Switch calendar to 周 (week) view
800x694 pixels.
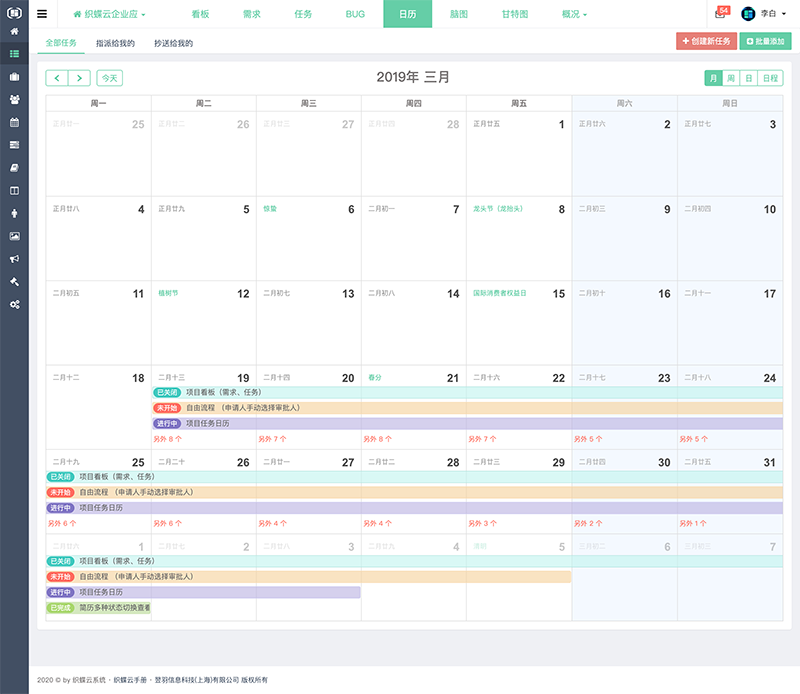tap(731, 78)
